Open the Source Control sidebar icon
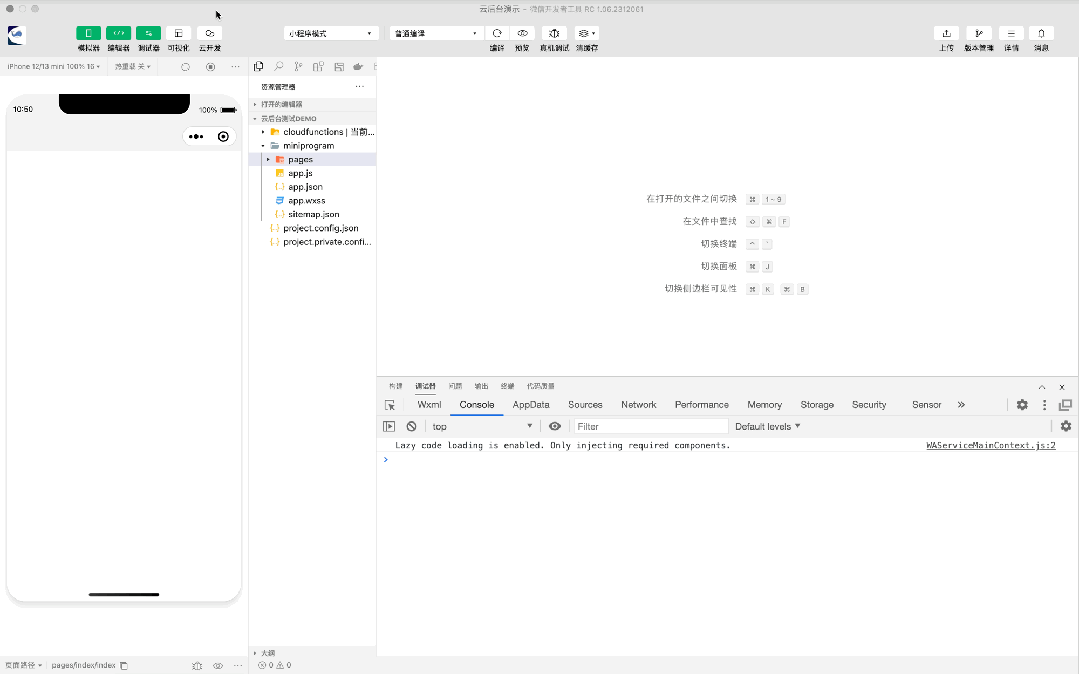This screenshot has width=1079, height=674. 298,67
